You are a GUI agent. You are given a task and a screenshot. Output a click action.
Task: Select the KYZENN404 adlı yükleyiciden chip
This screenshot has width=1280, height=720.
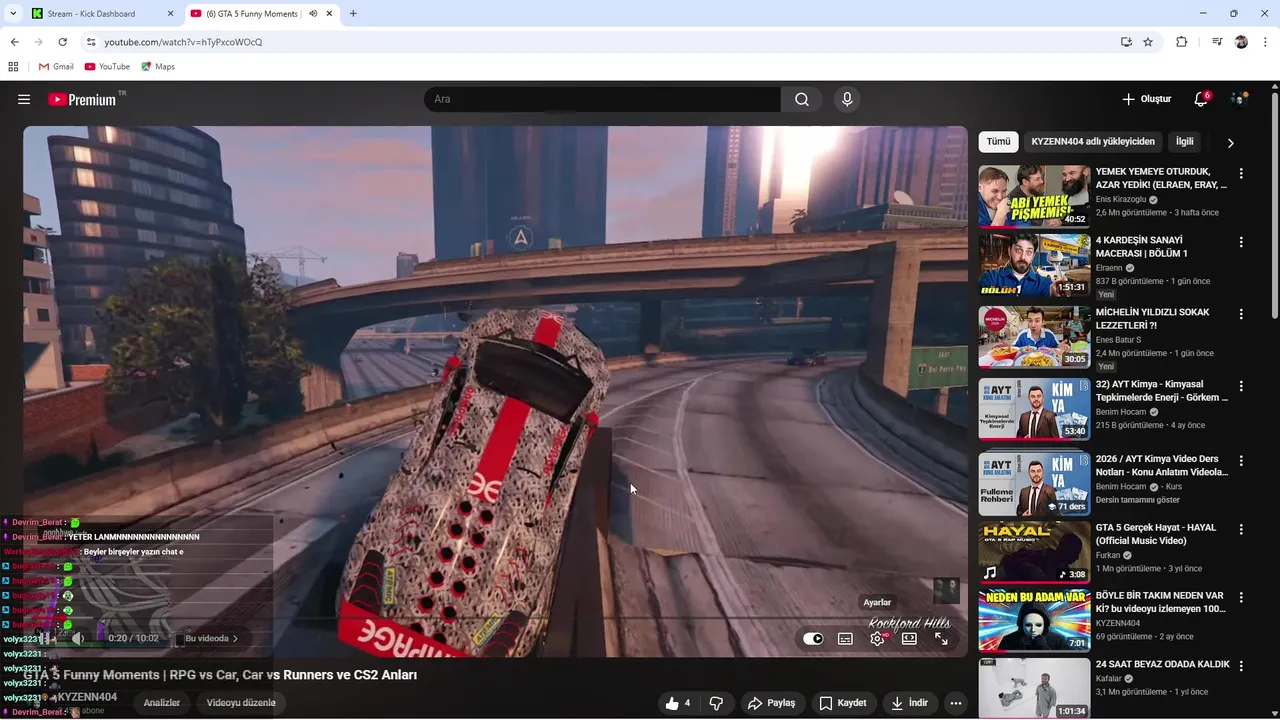tap(1093, 142)
